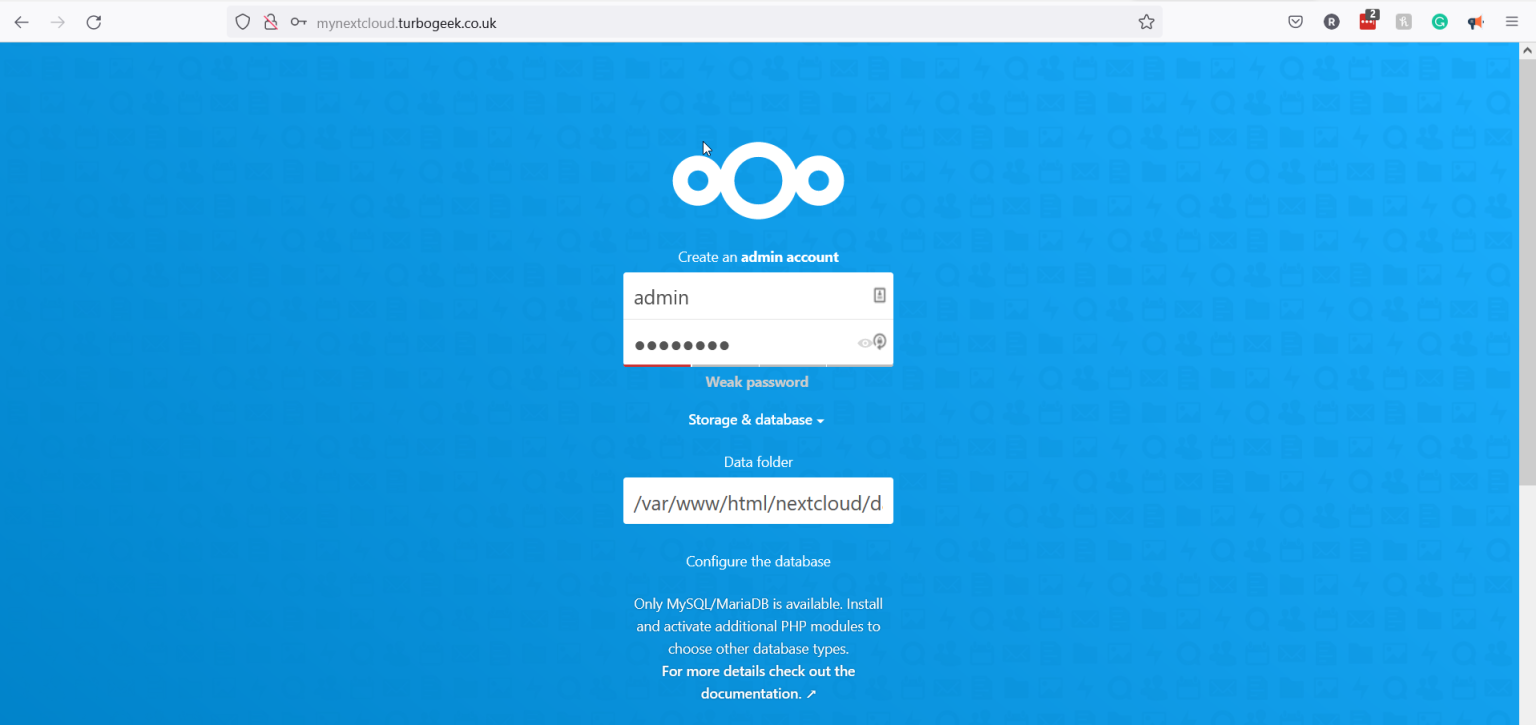Open the Firefox hamburger menu
The width and height of the screenshot is (1536, 725).
tap(1512, 22)
